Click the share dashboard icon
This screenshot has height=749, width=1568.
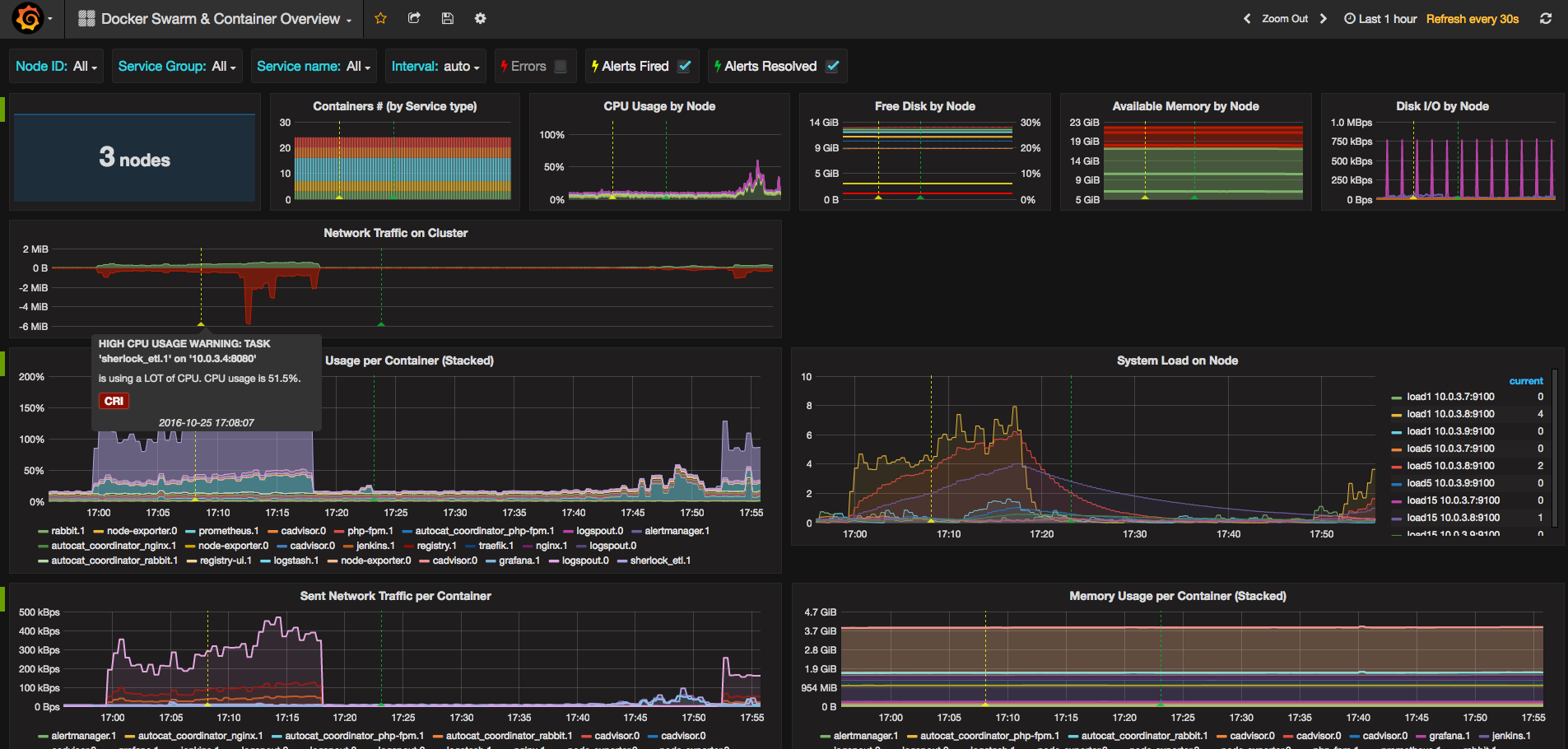point(414,18)
